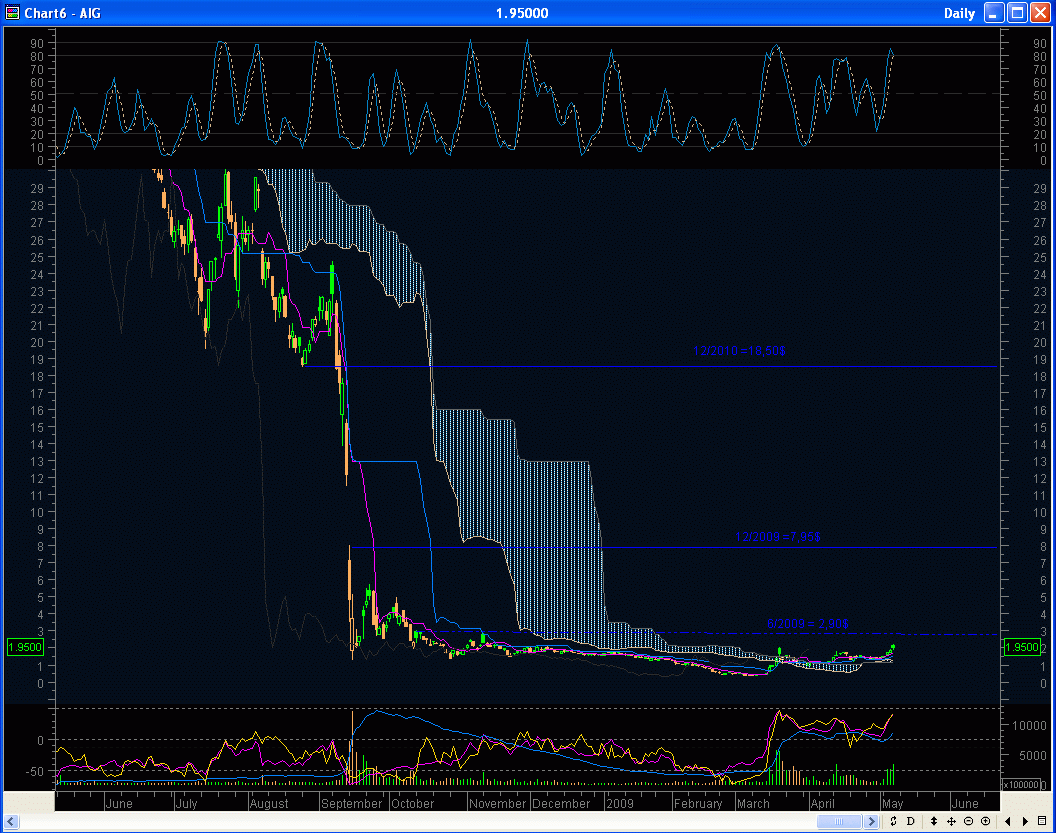
Task: Click the September label on time axis
Action: (351, 803)
